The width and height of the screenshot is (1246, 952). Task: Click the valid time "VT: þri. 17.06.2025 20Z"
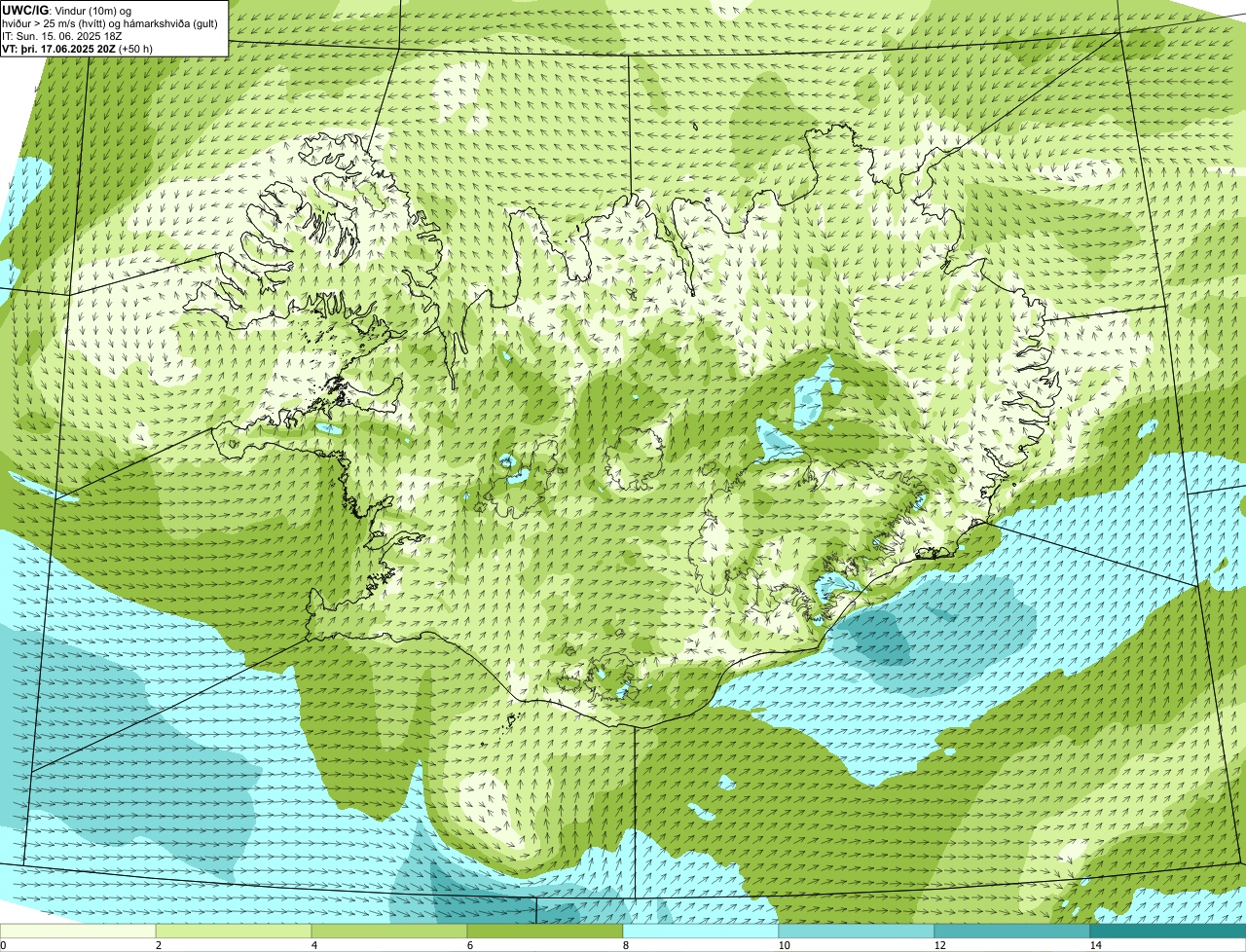58,48
